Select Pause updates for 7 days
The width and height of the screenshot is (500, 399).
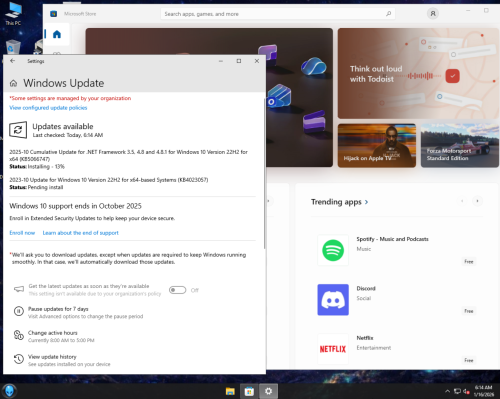click(x=58, y=309)
